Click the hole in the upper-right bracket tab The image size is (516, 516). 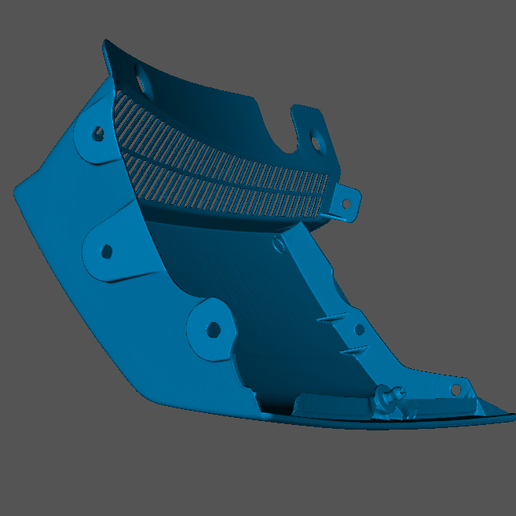point(317,141)
